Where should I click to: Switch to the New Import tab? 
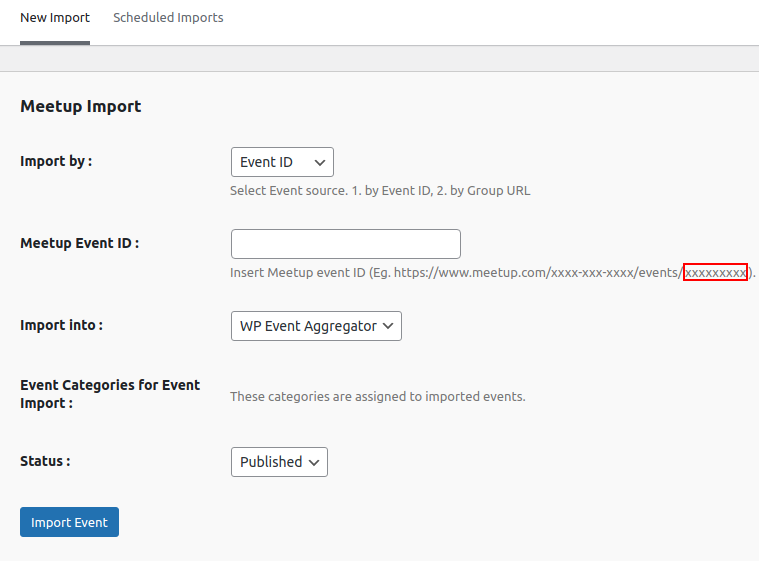pos(55,18)
